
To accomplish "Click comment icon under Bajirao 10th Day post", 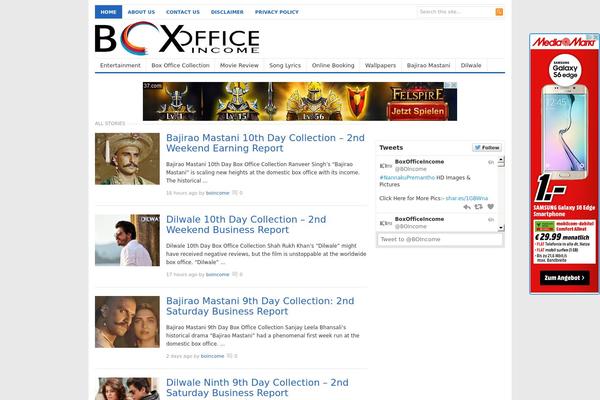I will (x=235, y=193).
